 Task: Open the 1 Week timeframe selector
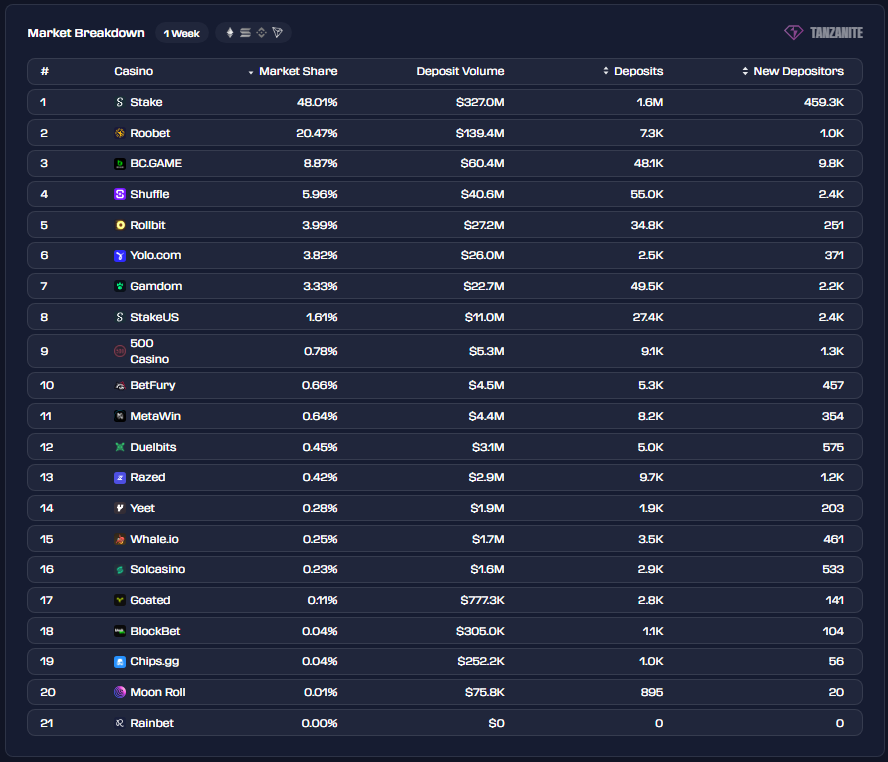click(x=182, y=33)
